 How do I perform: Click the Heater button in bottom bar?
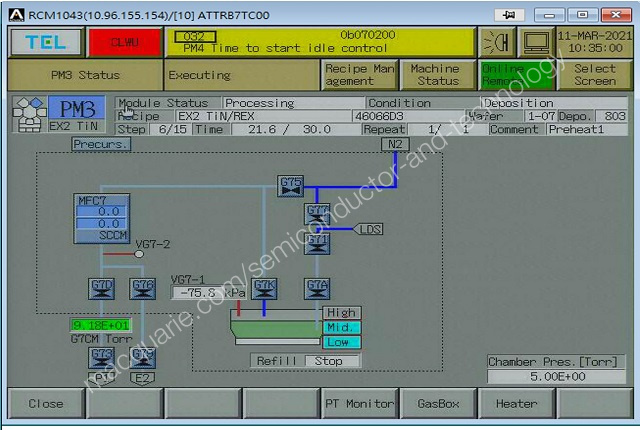pyautogui.click(x=517, y=404)
